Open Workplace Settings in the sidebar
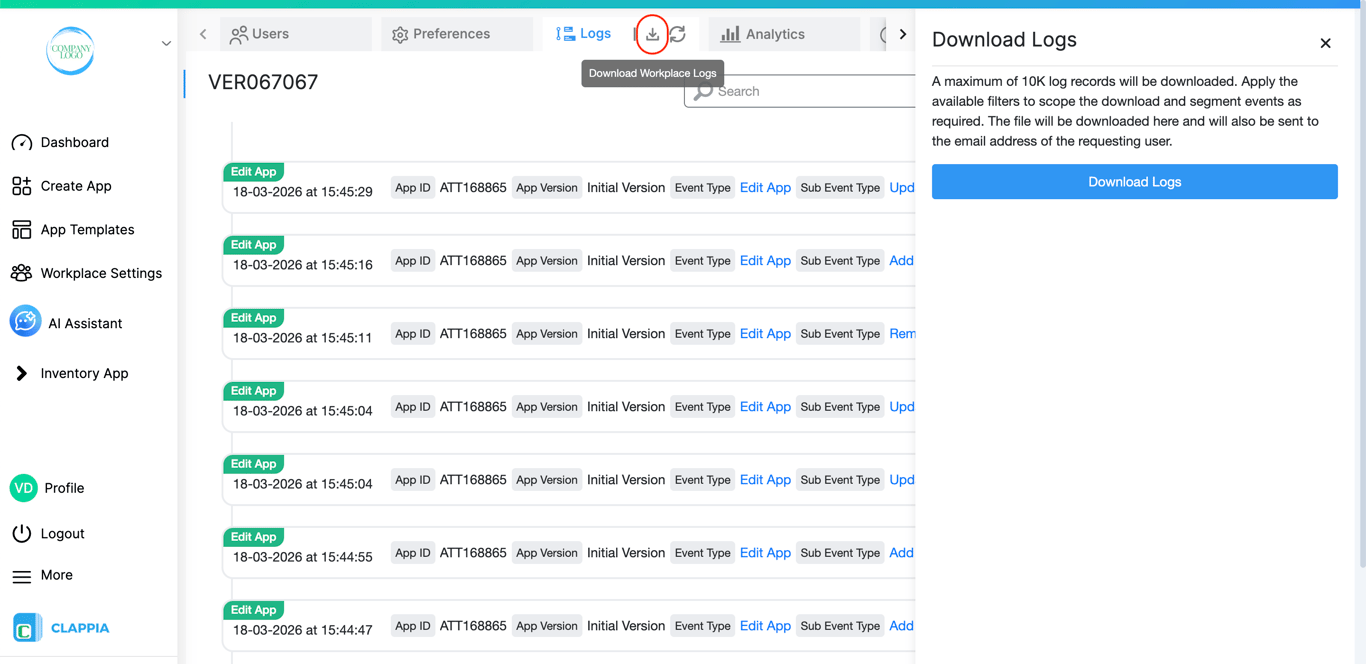 click(101, 273)
